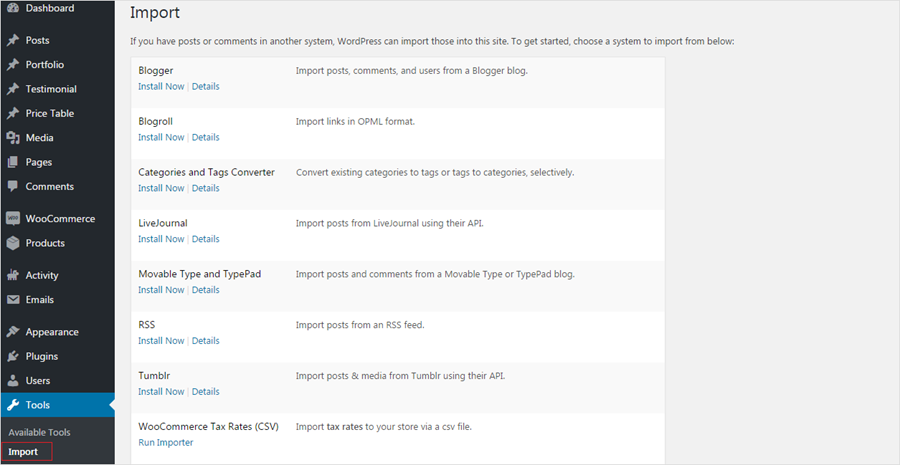The width and height of the screenshot is (900, 465).
Task: Click the Plugins plug icon
Action: (x=12, y=356)
